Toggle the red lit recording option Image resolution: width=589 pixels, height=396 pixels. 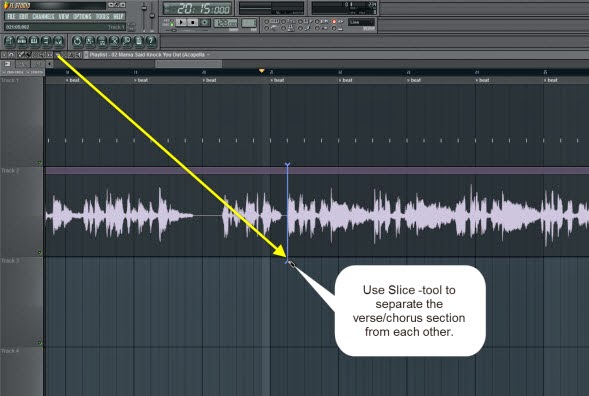tap(334, 22)
